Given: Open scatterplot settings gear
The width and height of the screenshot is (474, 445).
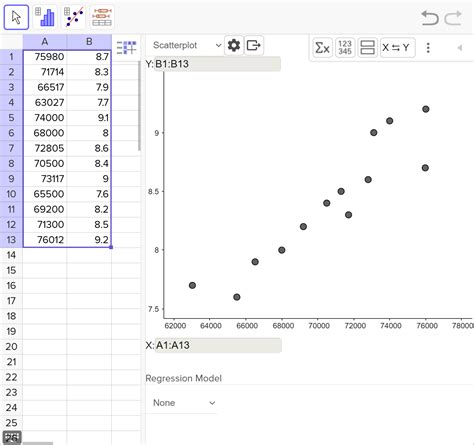Looking at the screenshot, I should click(234, 45).
